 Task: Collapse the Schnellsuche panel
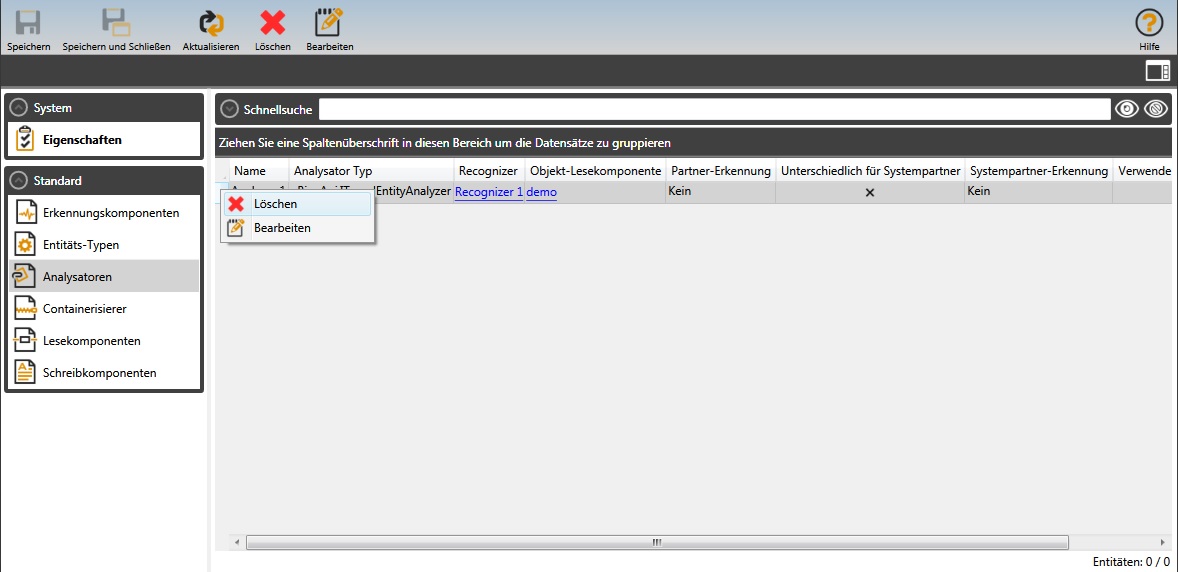click(230, 110)
